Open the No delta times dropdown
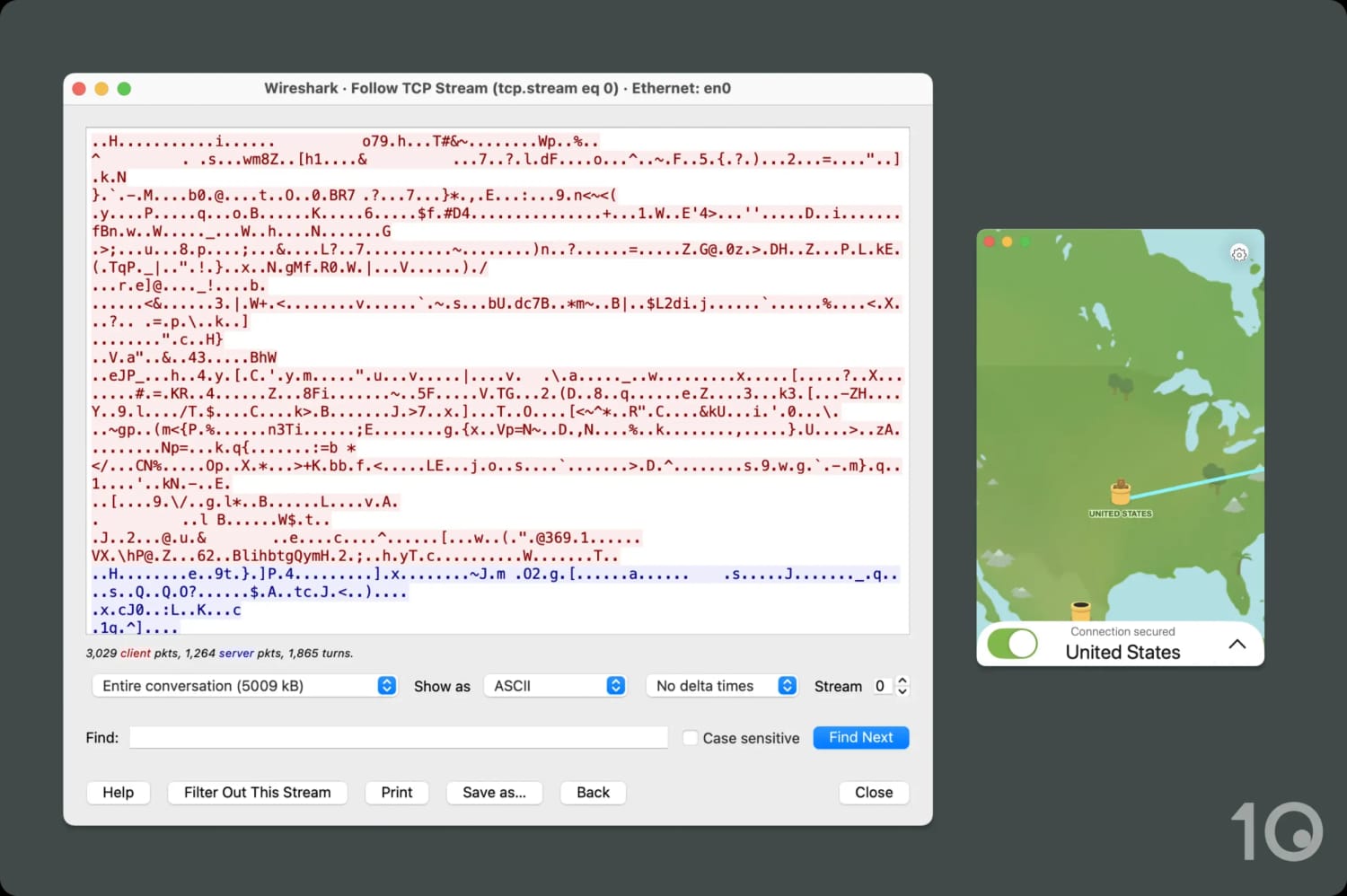This screenshot has width=1347, height=896. (x=721, y=685)
